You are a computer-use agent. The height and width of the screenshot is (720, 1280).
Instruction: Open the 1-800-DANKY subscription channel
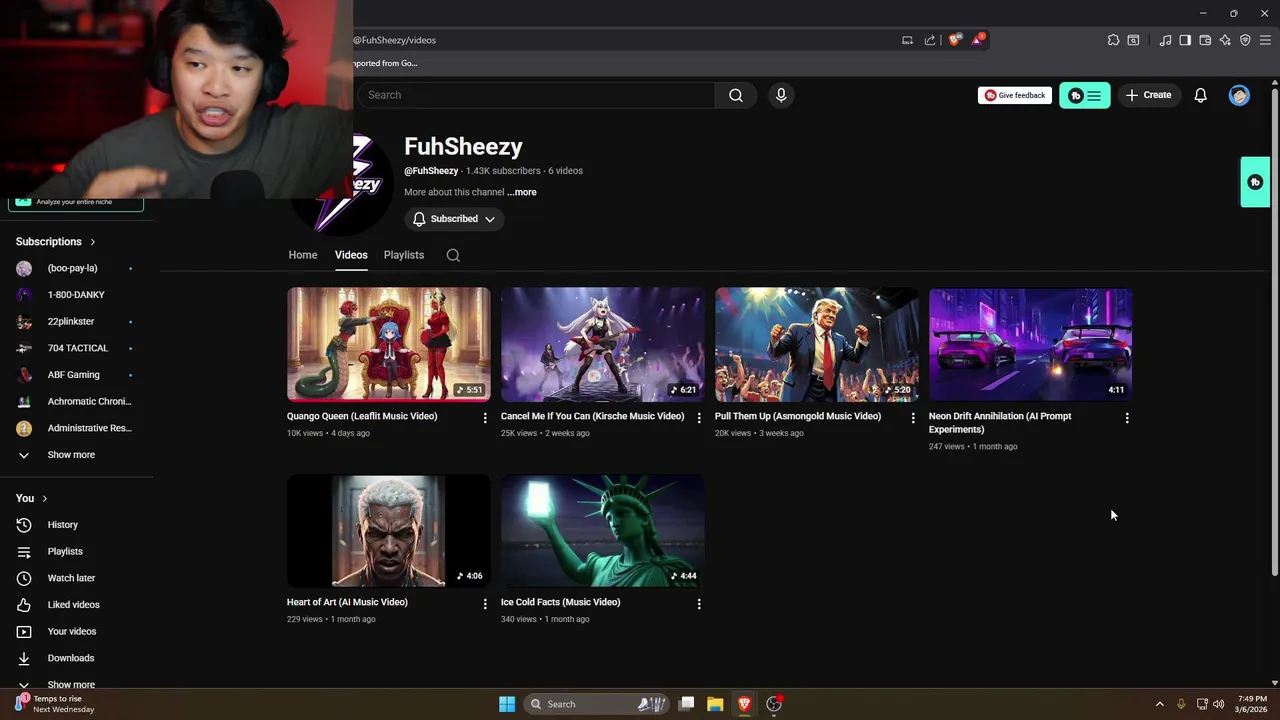point(76,295)
